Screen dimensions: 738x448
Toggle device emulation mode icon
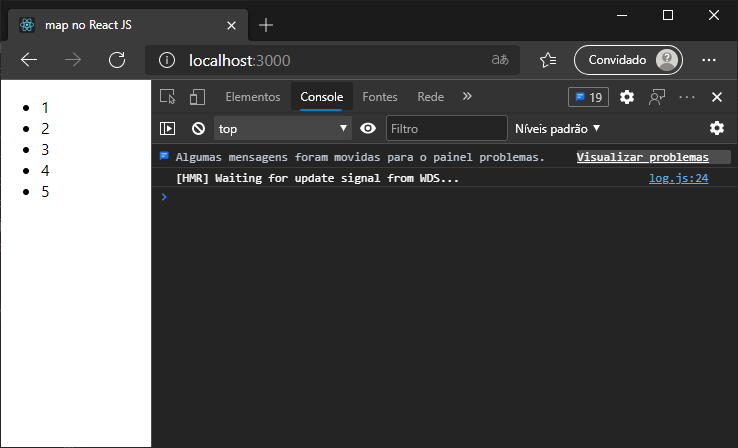click(197, 97)
